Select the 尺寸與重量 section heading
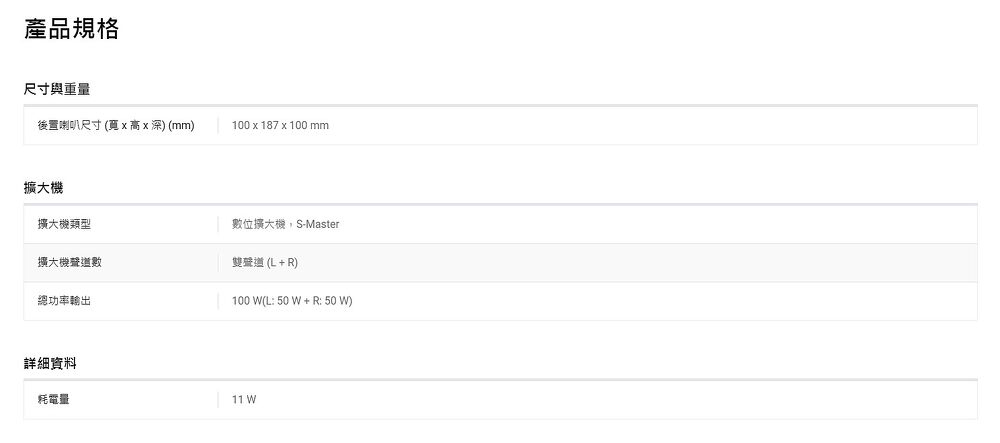1000x443 pixels. [x=57, y=90]
